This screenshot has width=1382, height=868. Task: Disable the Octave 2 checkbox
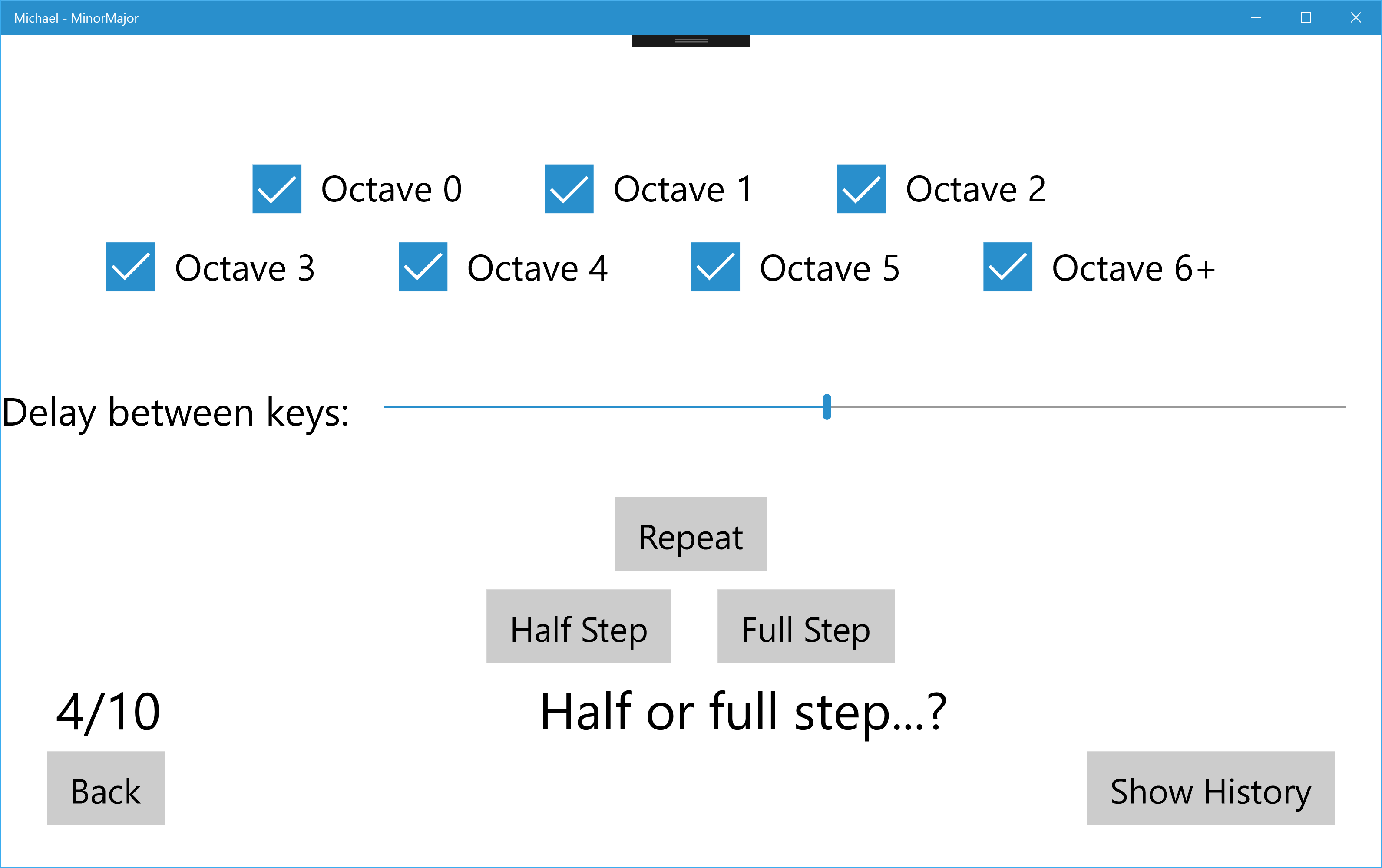coord(861,189)
